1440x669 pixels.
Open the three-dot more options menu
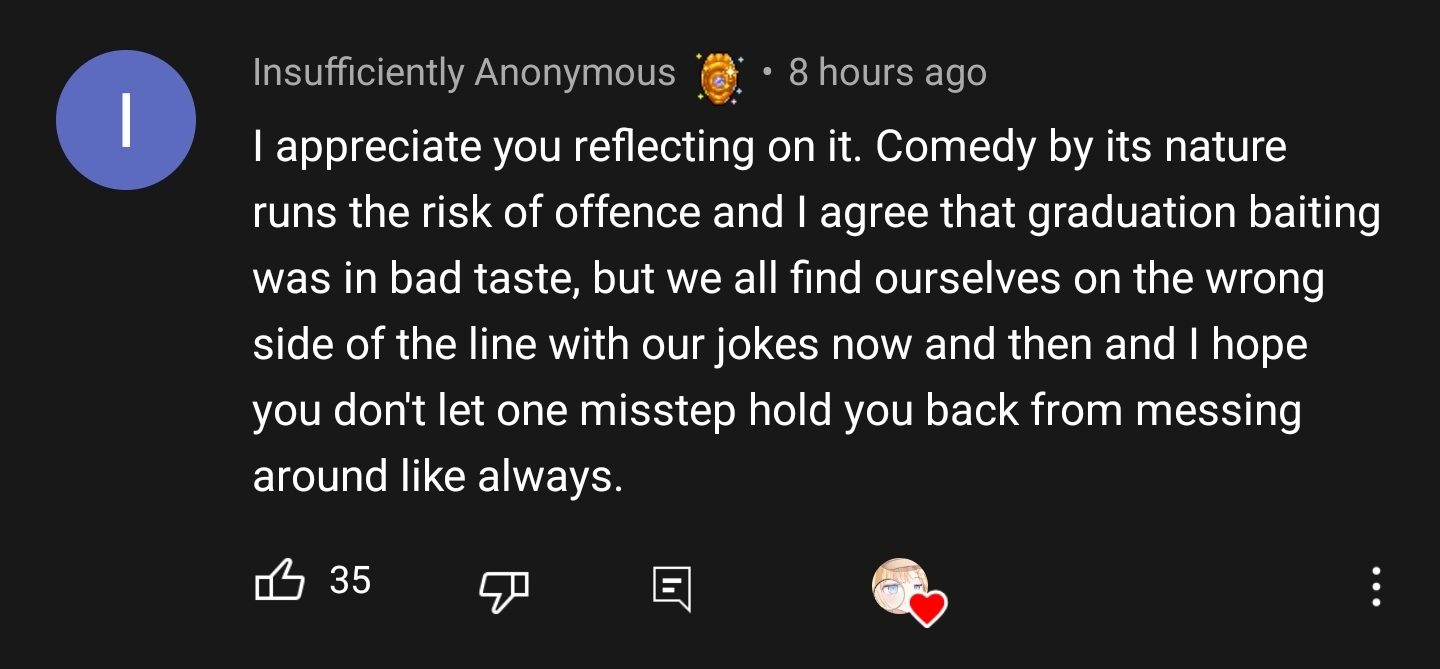1376,587
